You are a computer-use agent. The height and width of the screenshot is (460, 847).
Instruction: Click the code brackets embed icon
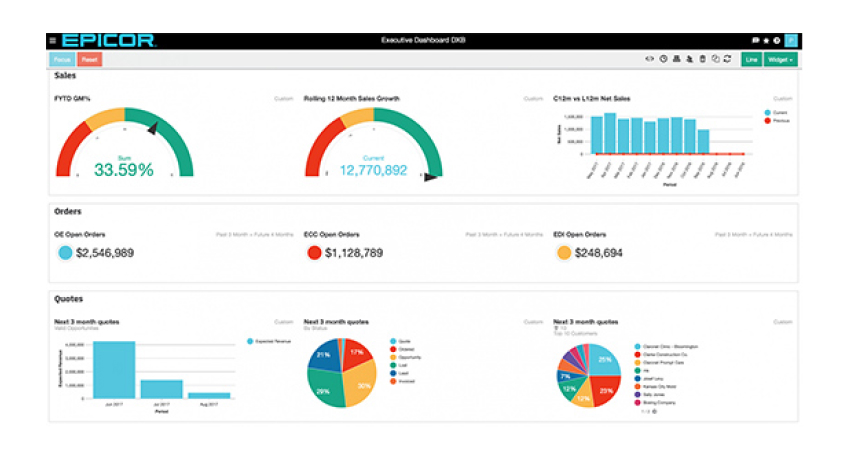click(650, 60)
